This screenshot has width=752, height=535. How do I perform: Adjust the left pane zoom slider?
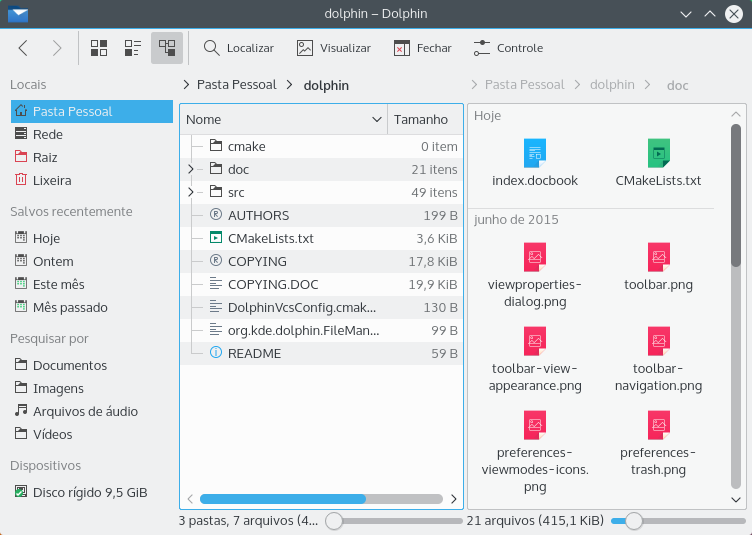point(335,521)
